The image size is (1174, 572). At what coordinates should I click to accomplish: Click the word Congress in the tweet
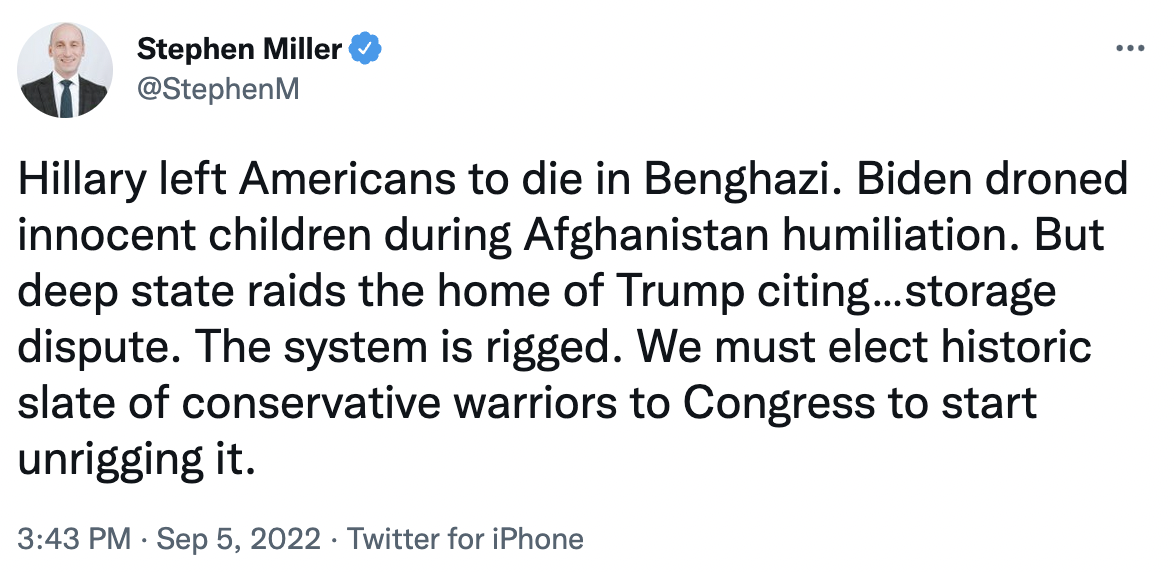point(779,404)
